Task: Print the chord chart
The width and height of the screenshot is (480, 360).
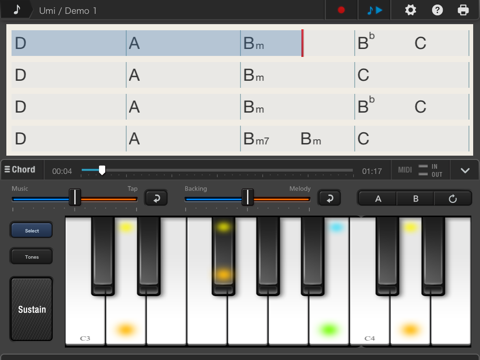Action: [463, 10]
